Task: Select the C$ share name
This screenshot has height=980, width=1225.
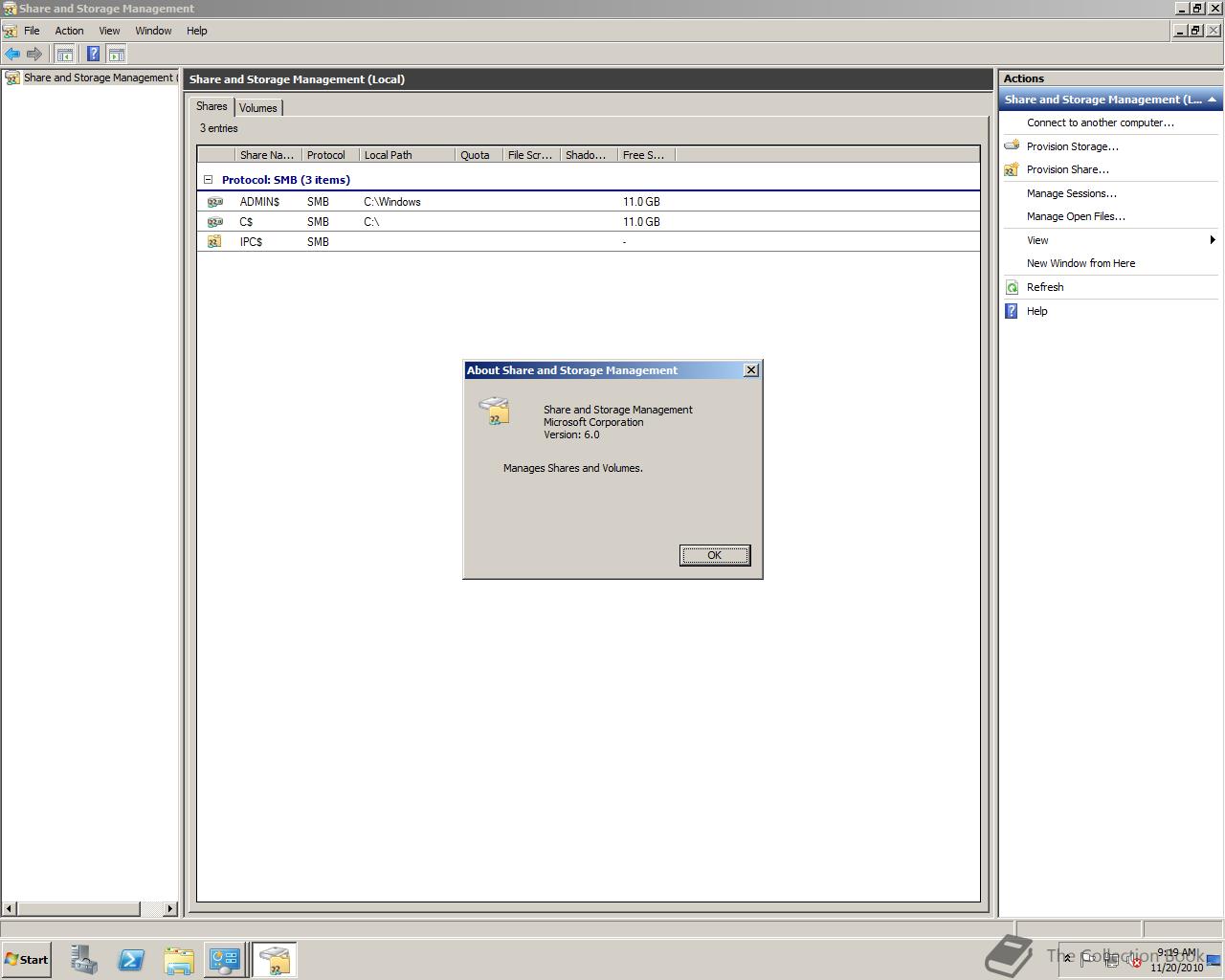Action: pos(246,222)
